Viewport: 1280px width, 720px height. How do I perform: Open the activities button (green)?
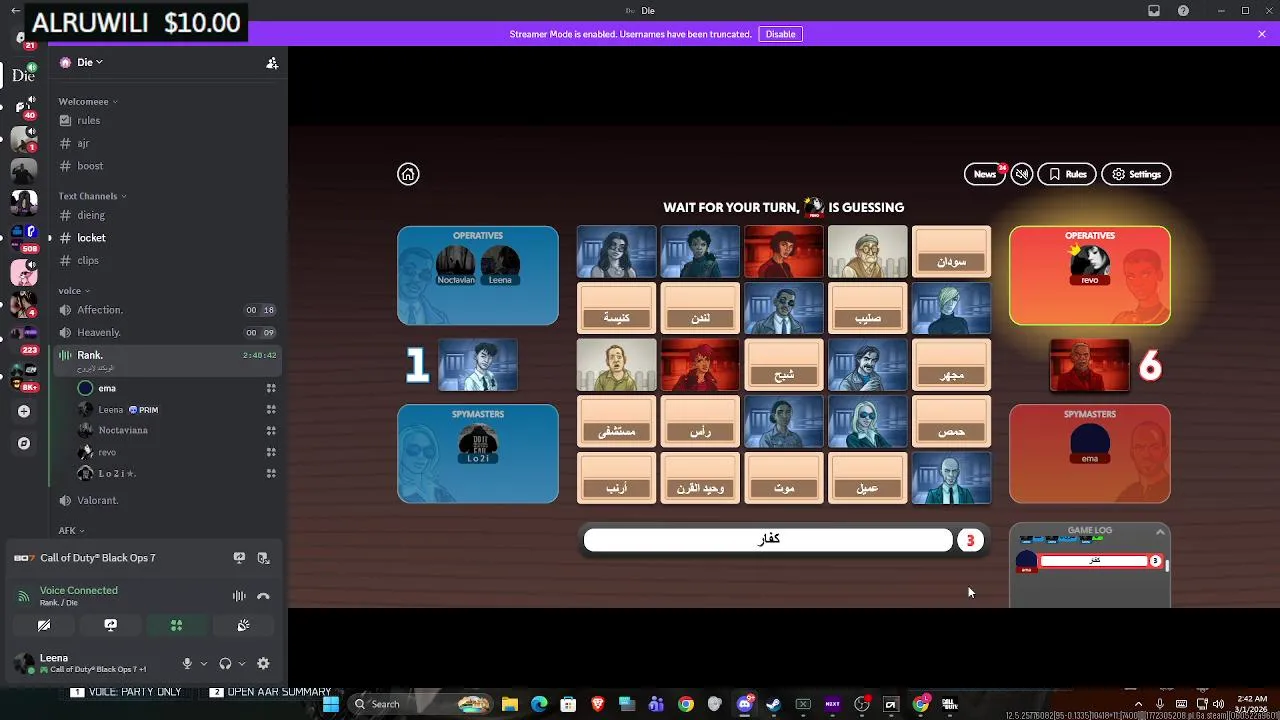click(176, 625)
